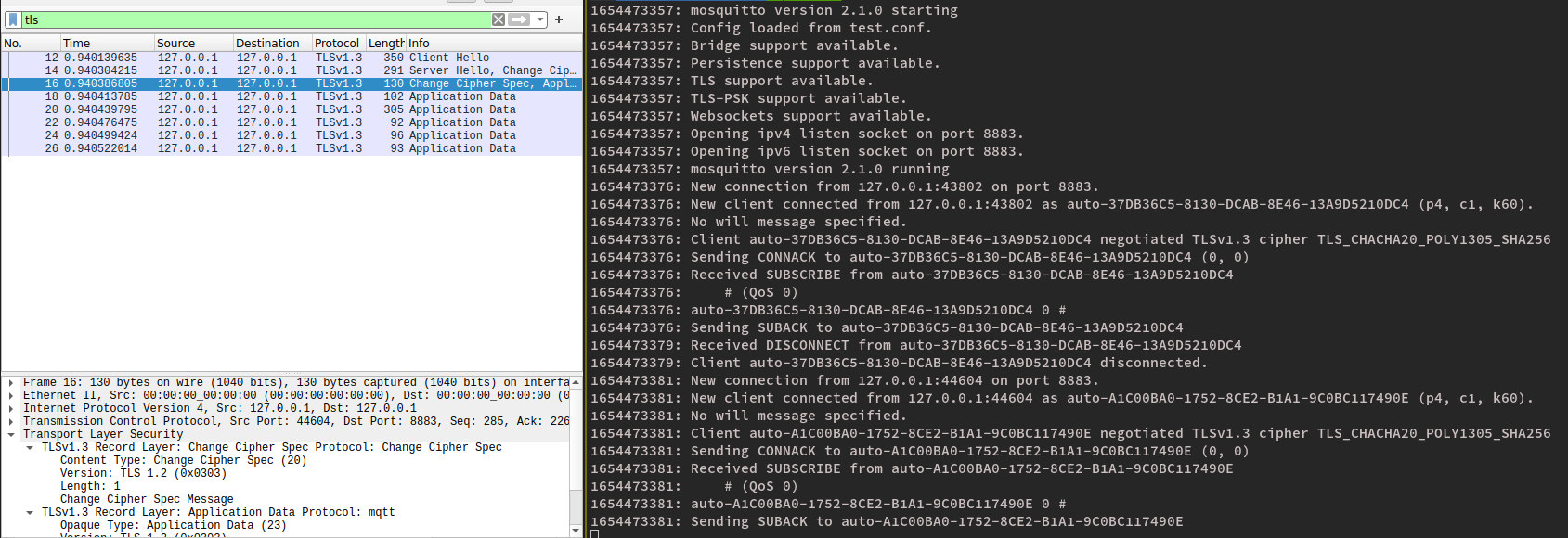Viewport: 1568px width, 538px height.
Task: Select Content Type: Change Cipher Spec (20) field
Action: pyautogui.click(x=184, y=460)
